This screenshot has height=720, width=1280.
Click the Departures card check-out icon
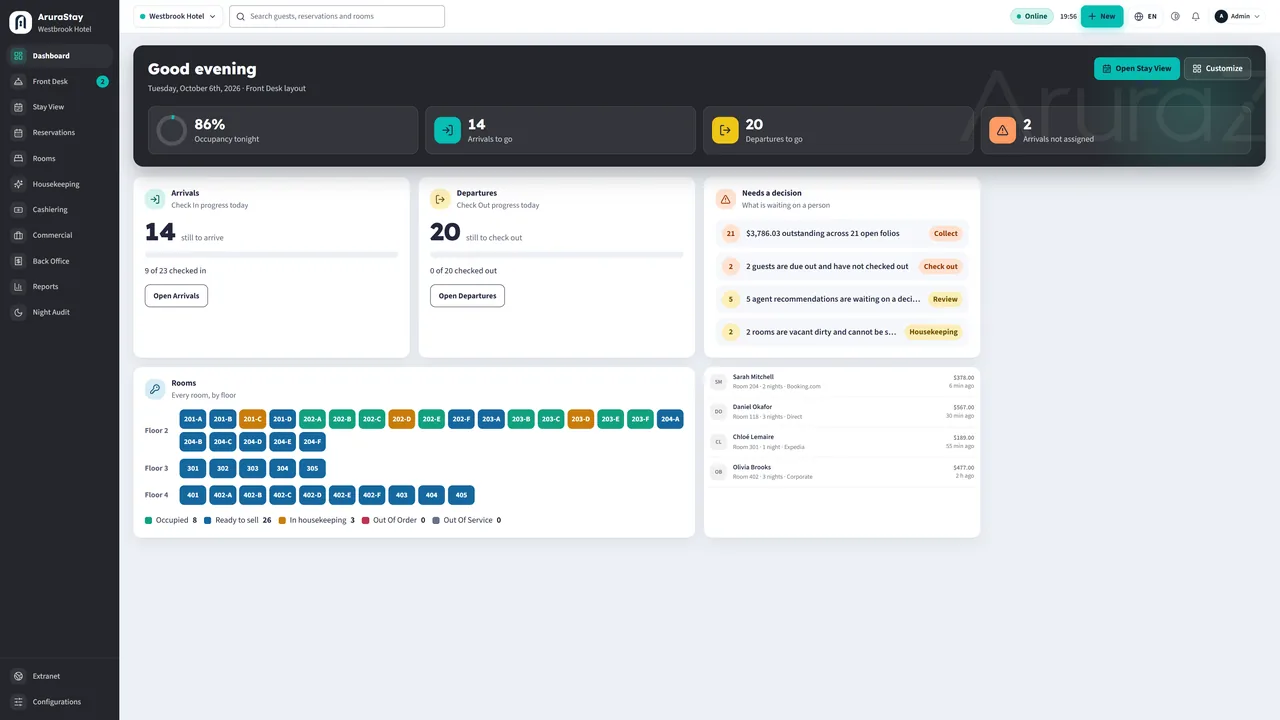[440, 199]
